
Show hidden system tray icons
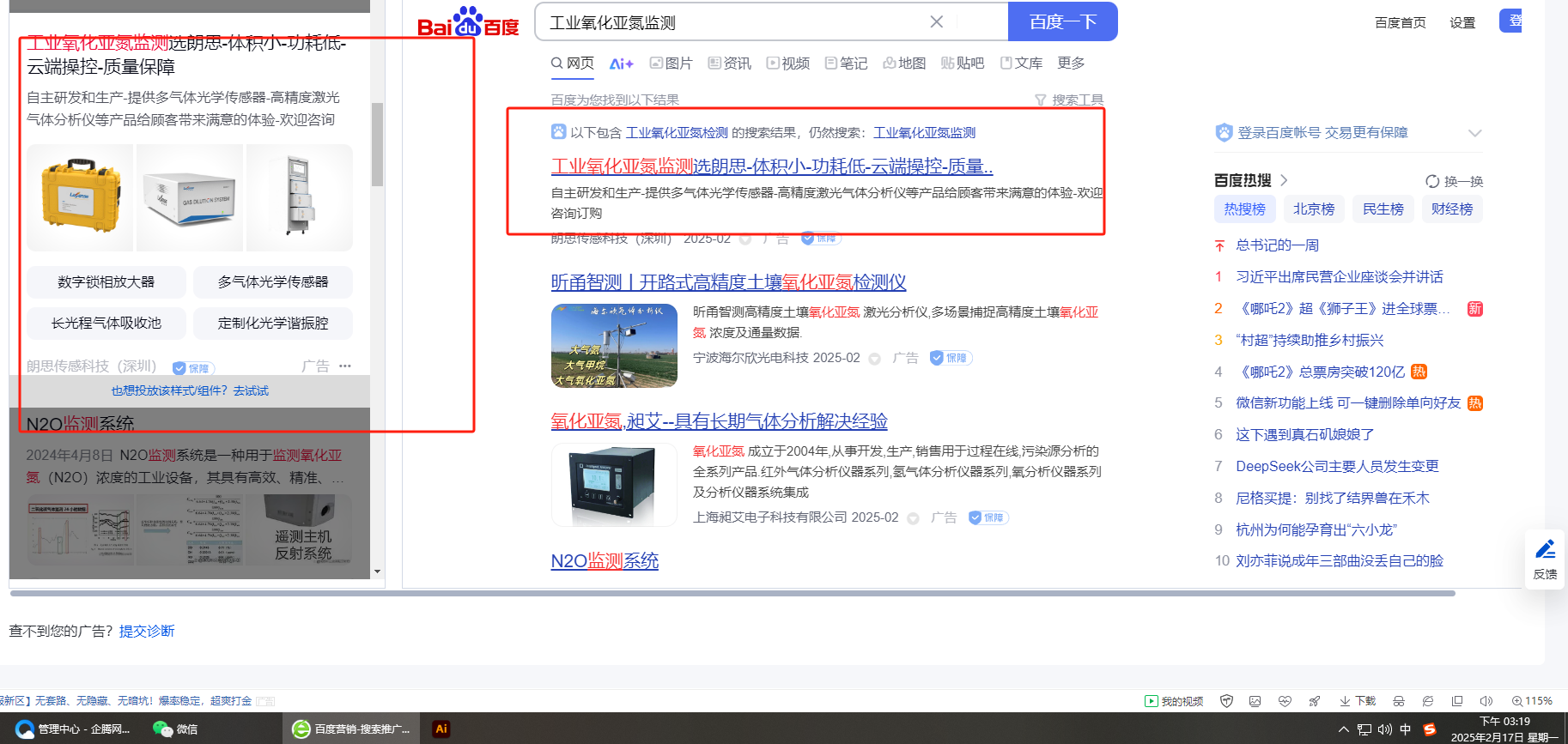click(x=1343, y=729)
